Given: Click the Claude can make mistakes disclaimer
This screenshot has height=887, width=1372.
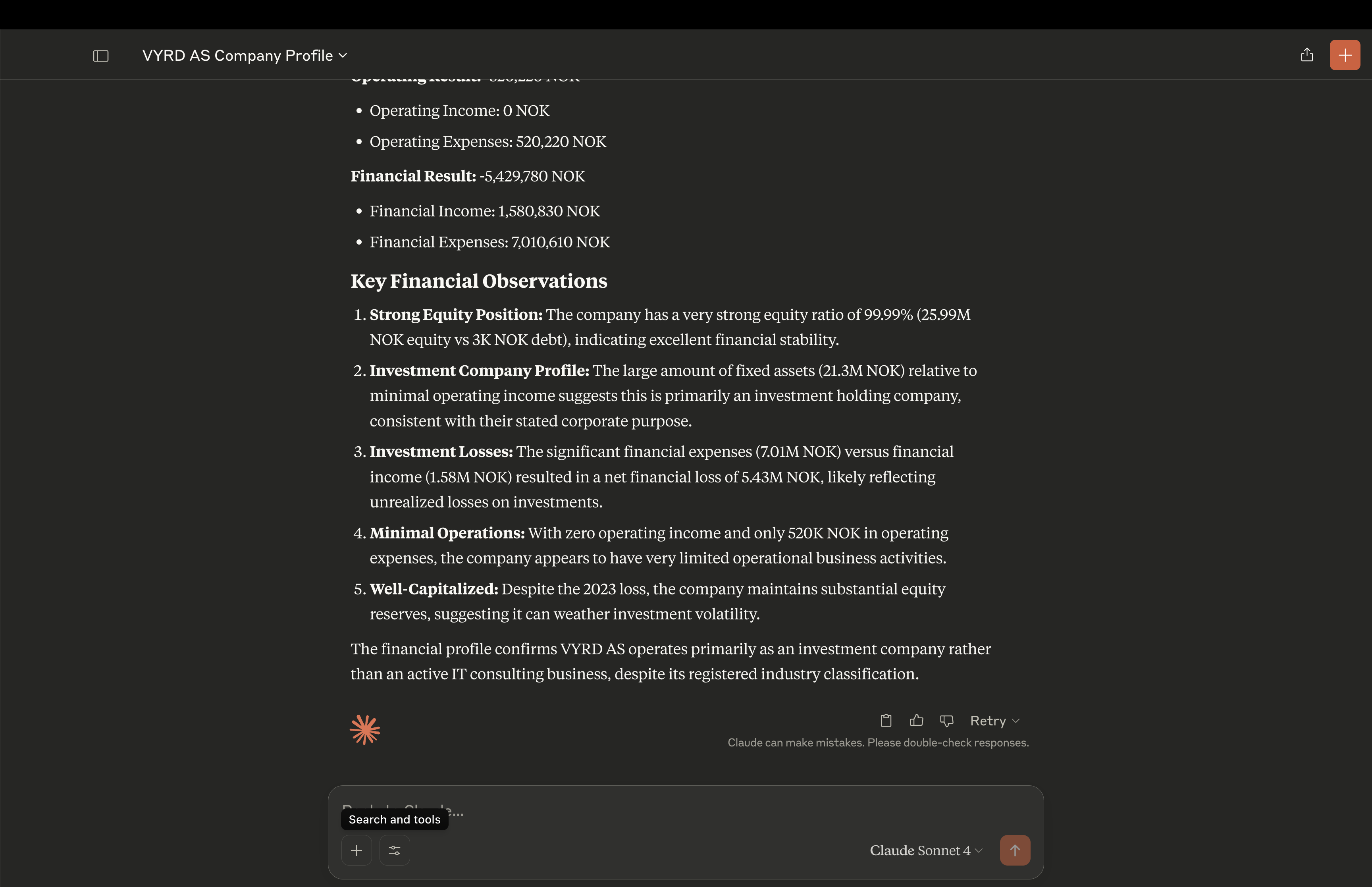Looking at the screenshot, I should pyautogui.click(x=877, y=743).
